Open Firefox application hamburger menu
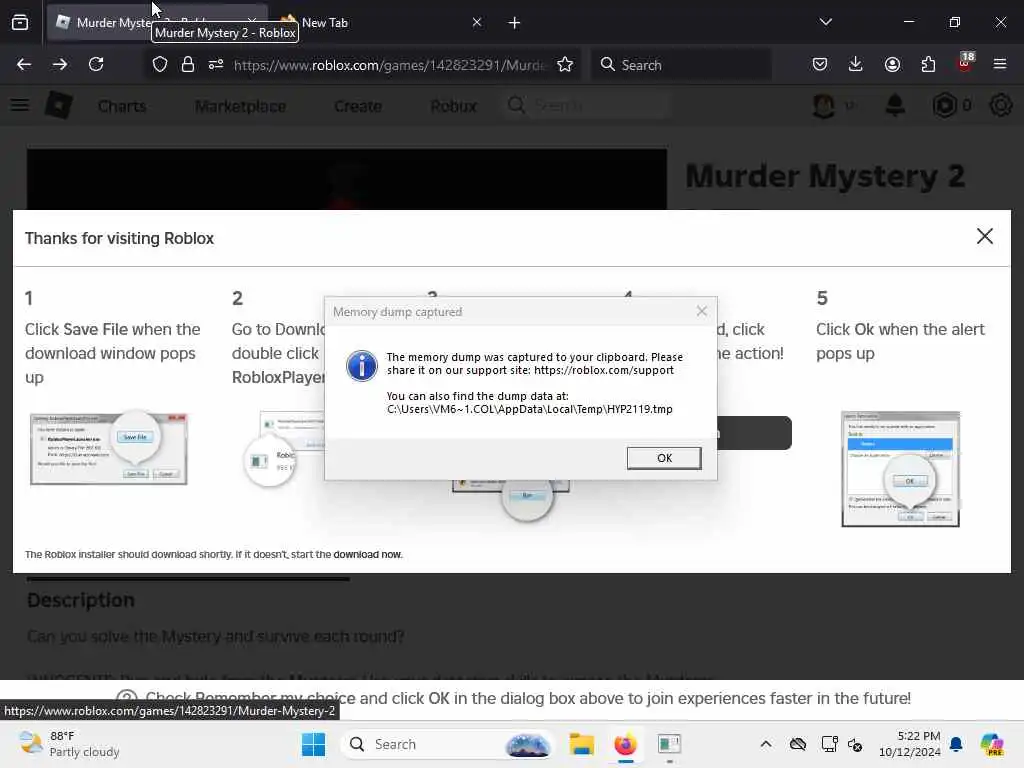Viewport: 1024px width, 768px height. click(999, 64)
